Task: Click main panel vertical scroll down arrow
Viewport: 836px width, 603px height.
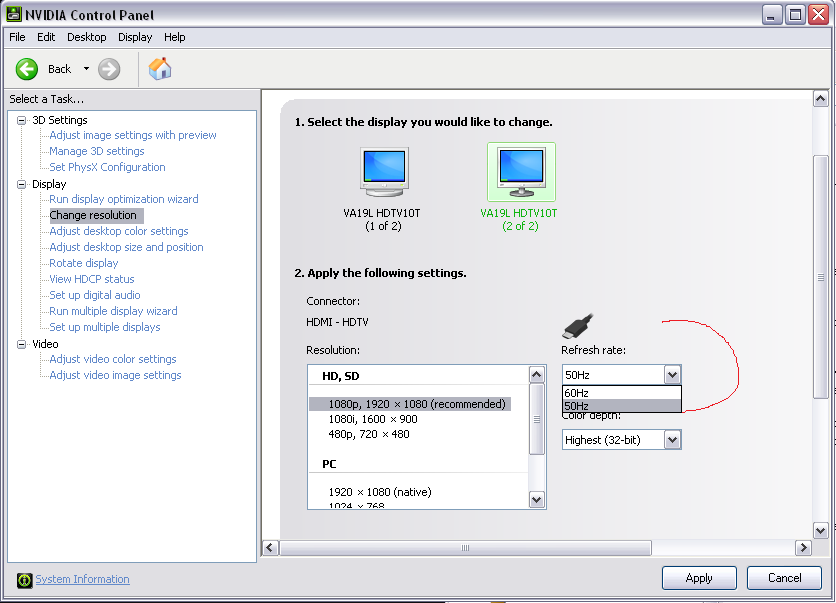Action: point(821,530)
